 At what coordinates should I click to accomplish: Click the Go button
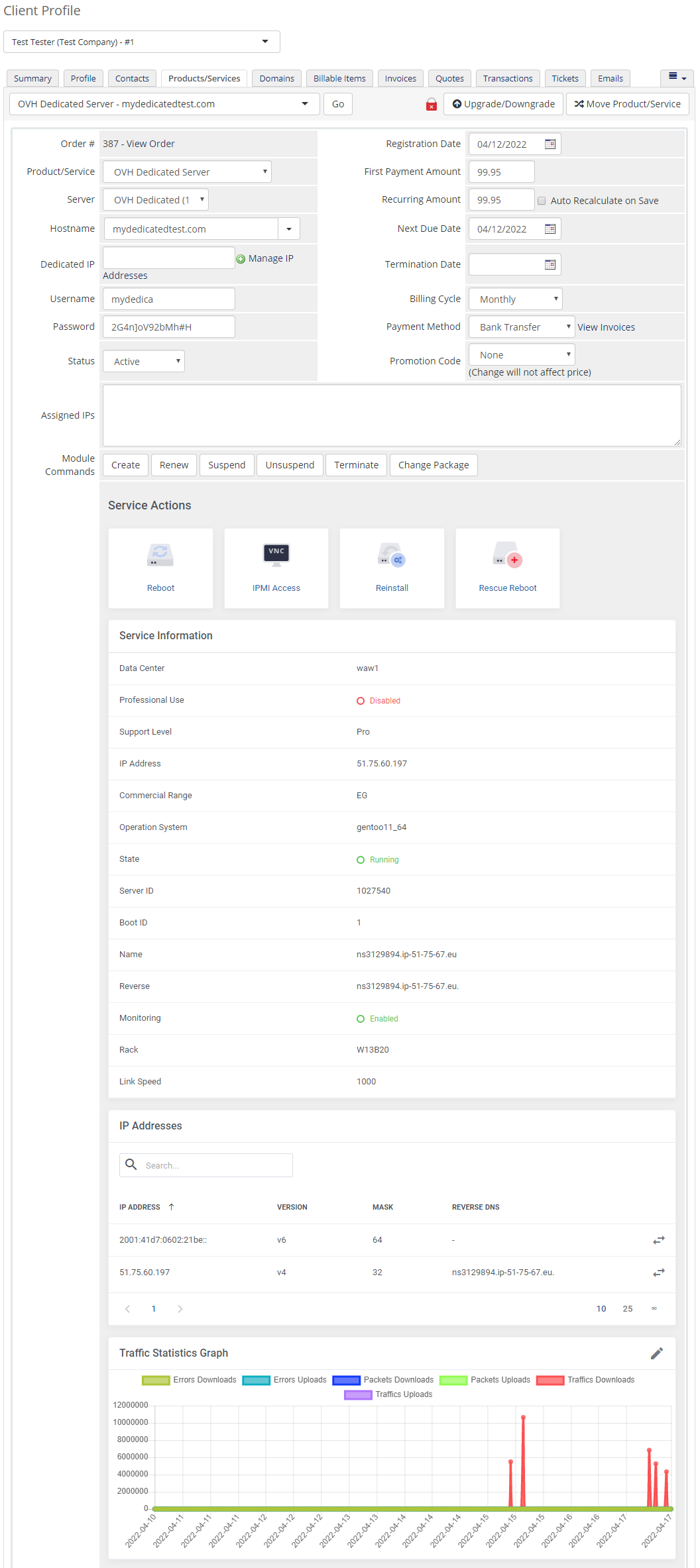[338, 104]
